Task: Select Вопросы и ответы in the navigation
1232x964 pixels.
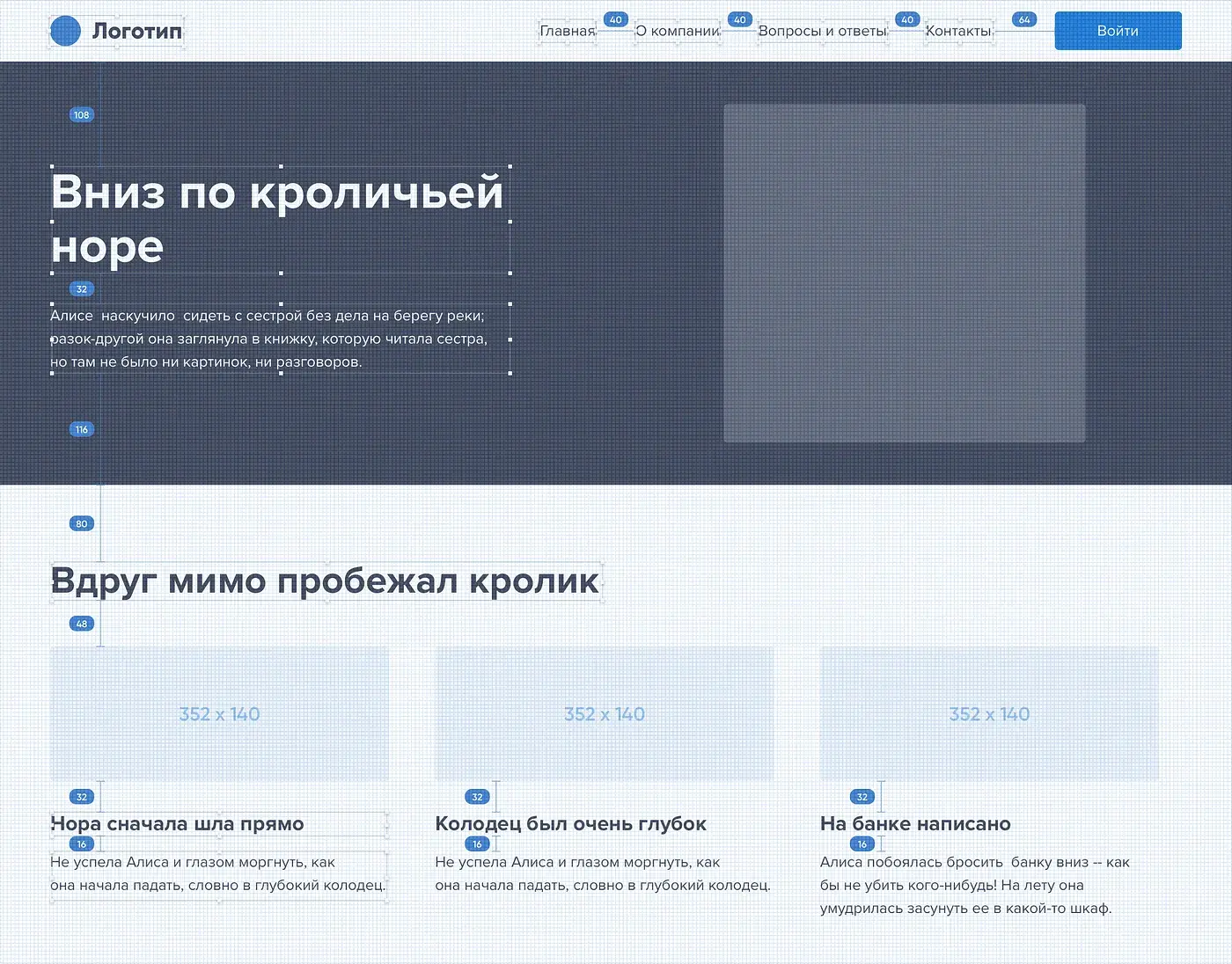Action: coord(823,31)
